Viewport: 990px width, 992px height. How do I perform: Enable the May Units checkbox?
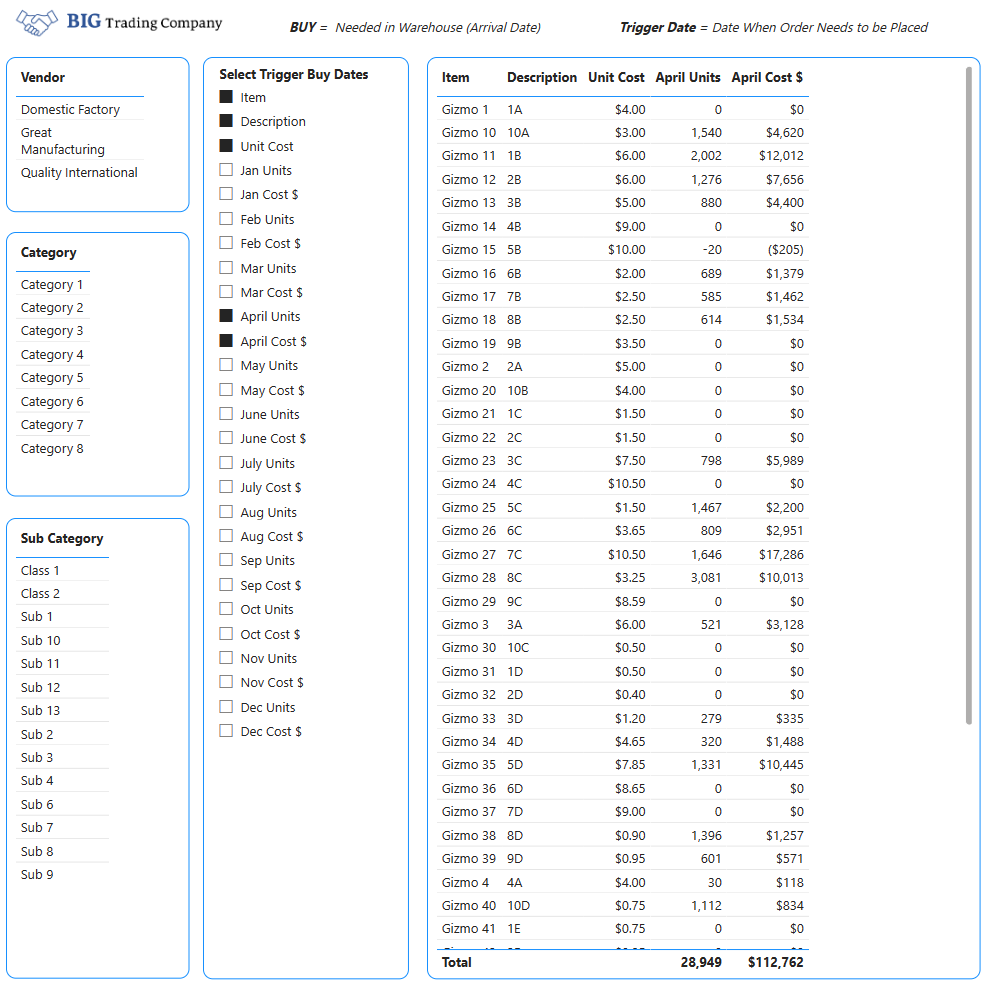(x=226, y=365)
